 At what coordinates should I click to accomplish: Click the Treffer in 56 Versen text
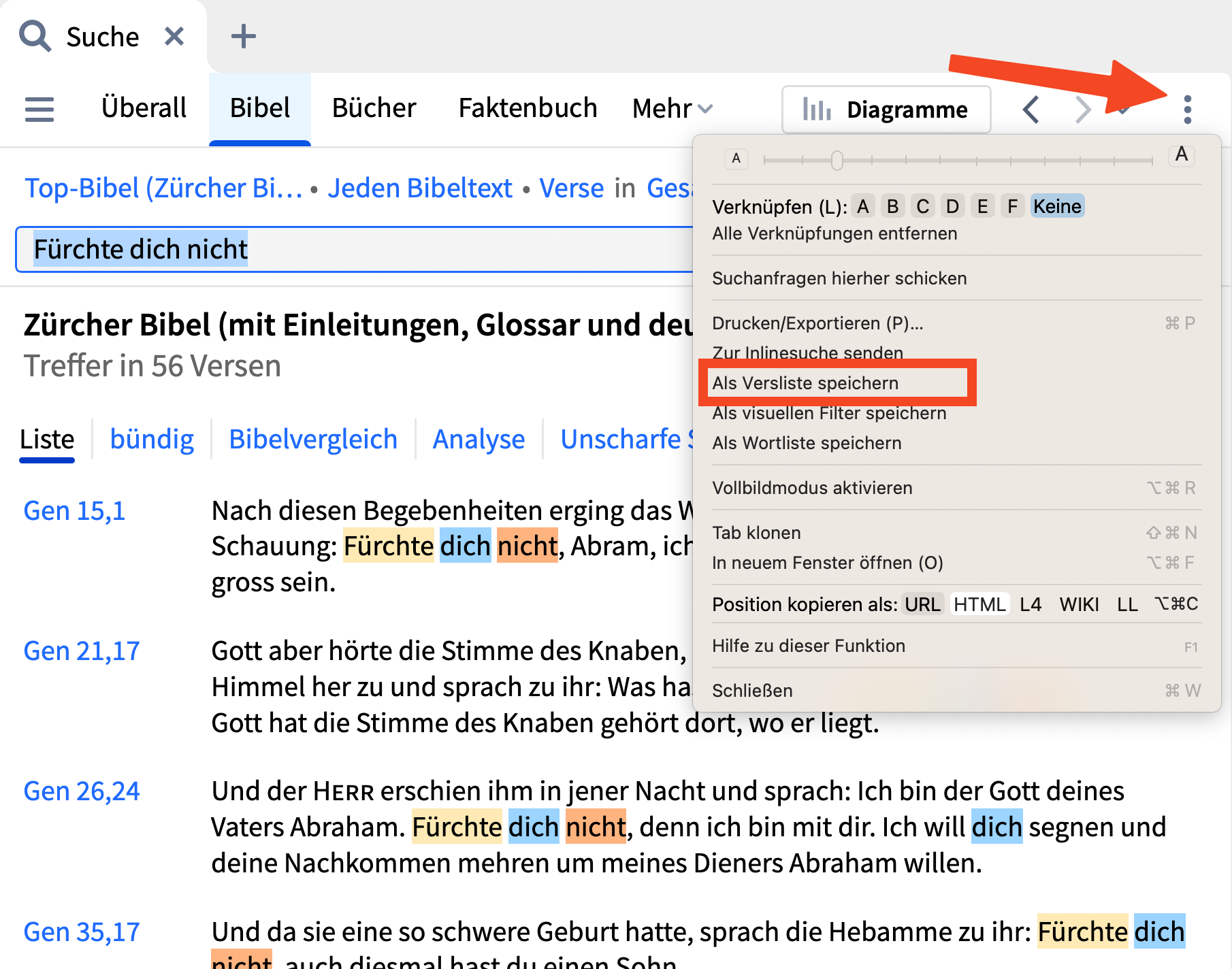[152, 366]
